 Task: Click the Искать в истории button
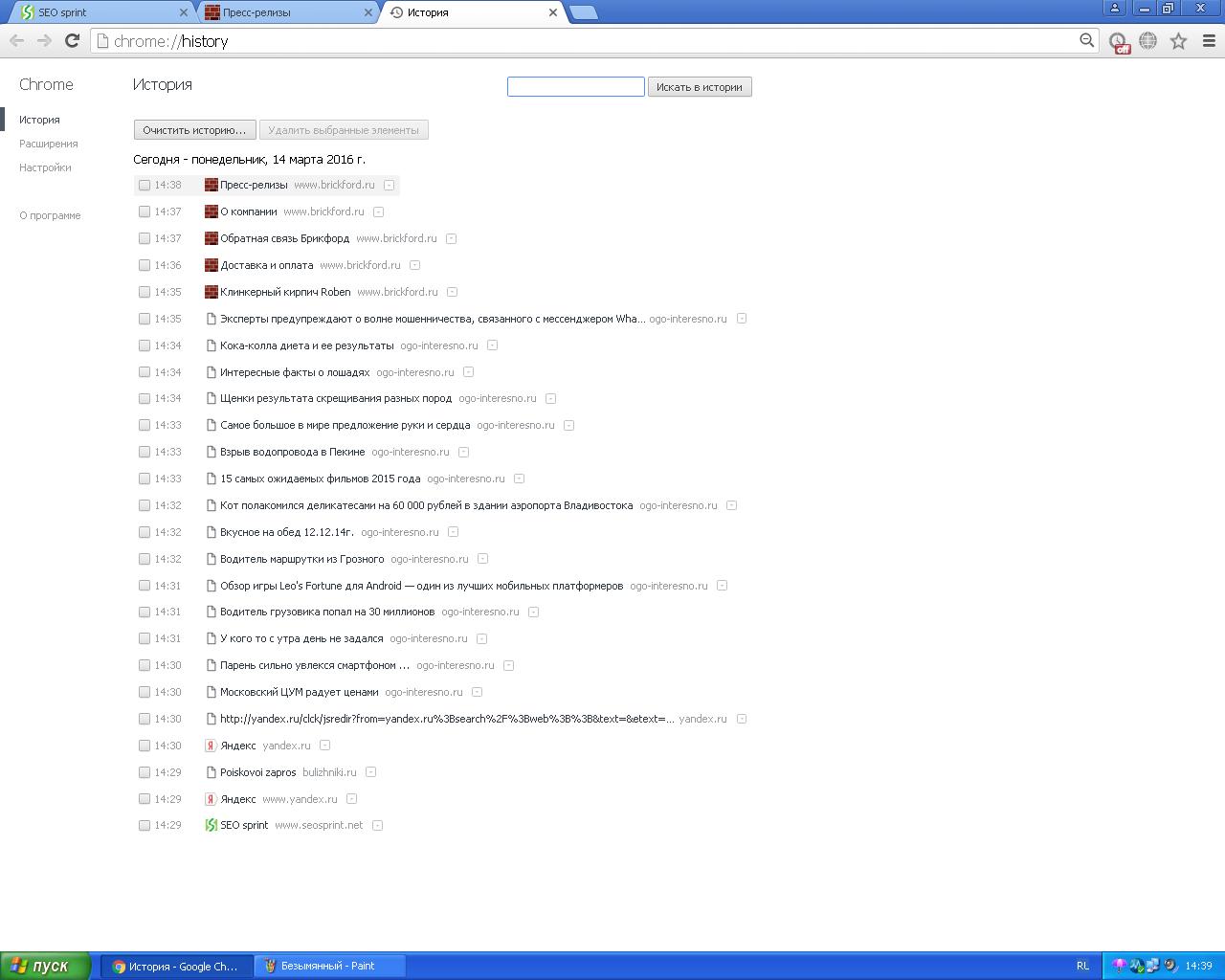click(700, 87)
